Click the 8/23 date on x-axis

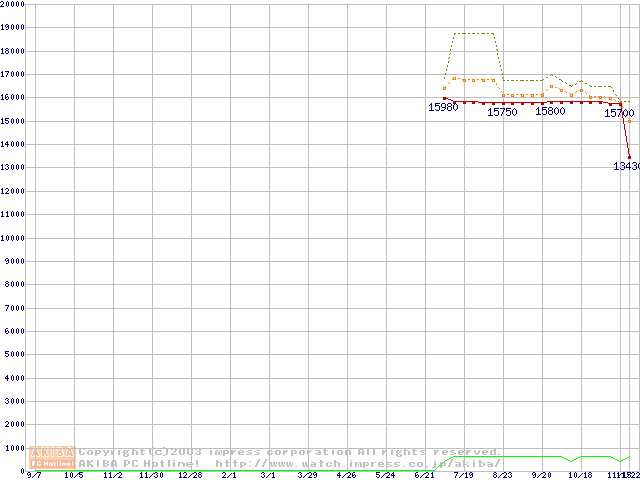(x=502, y=476)
